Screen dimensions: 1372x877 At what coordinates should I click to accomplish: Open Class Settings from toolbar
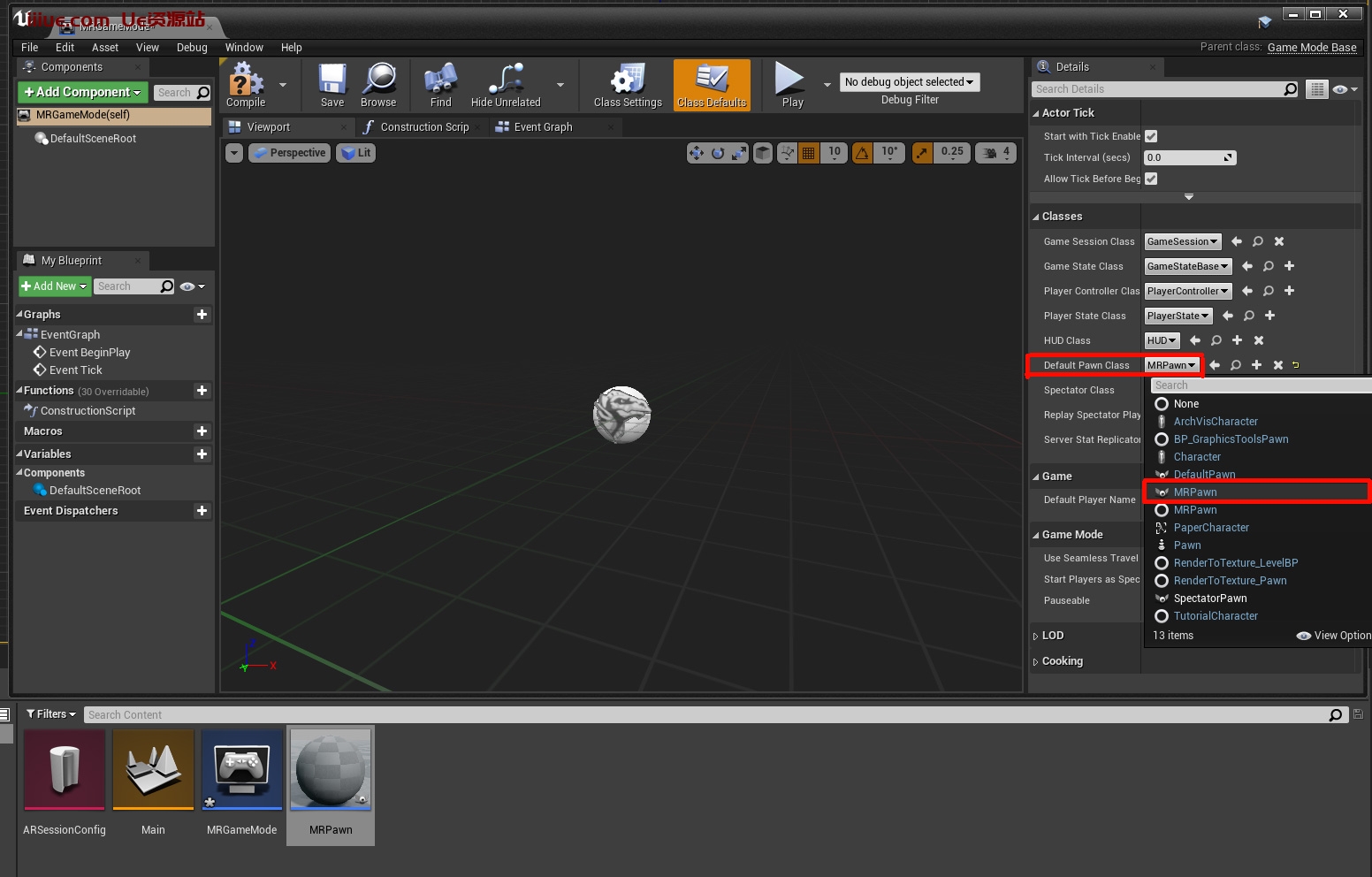click(628, 81)
